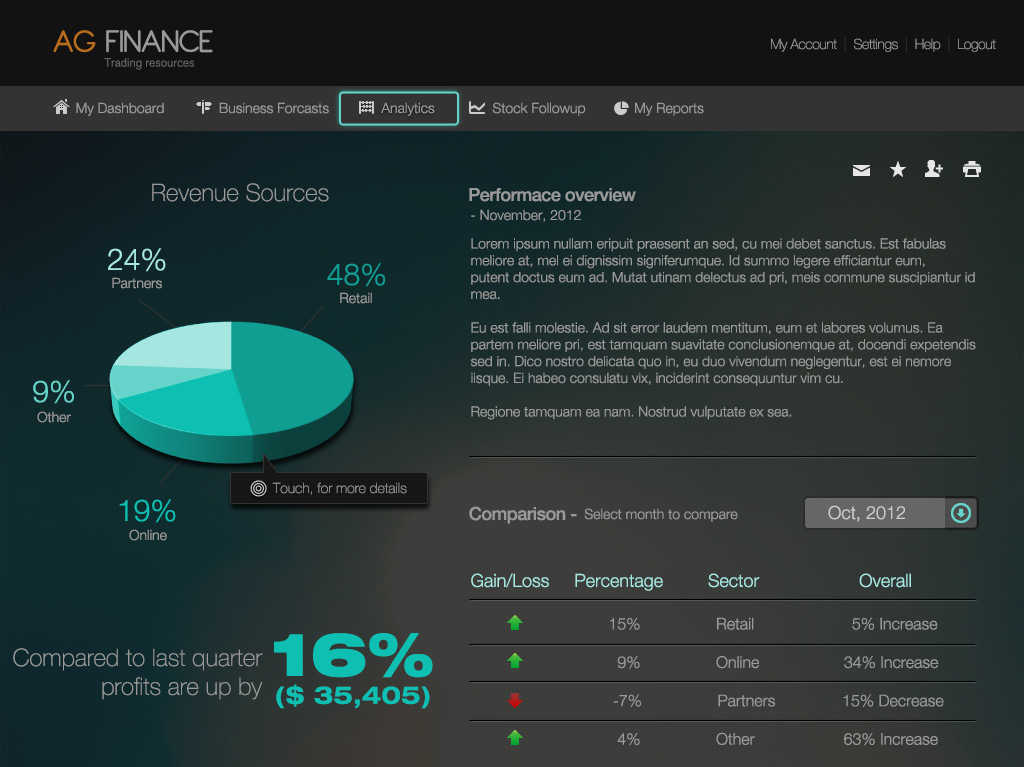This screenshot has width=1024, height=767.
Task: Expand the month dropdown arrow button
Action: [x=960, y=513]
